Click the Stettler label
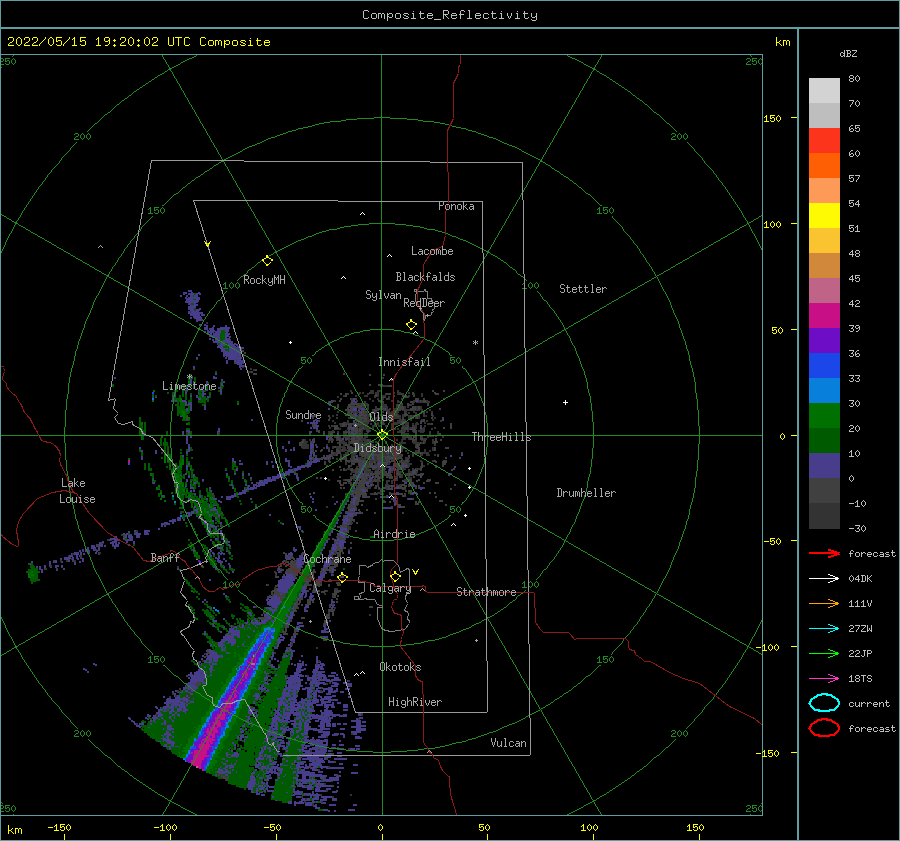Screen dimensions: 900x841 pos(583,289)
